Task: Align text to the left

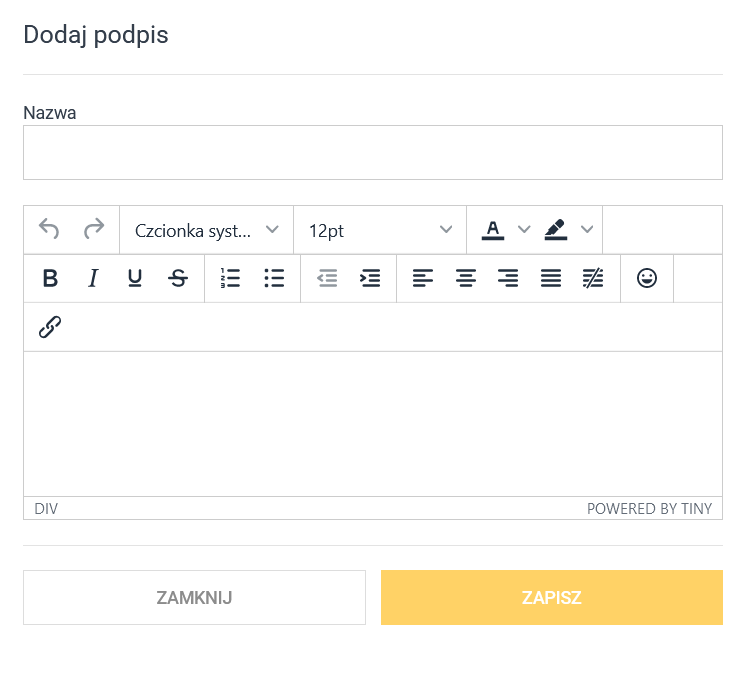Action: point(423,279)
